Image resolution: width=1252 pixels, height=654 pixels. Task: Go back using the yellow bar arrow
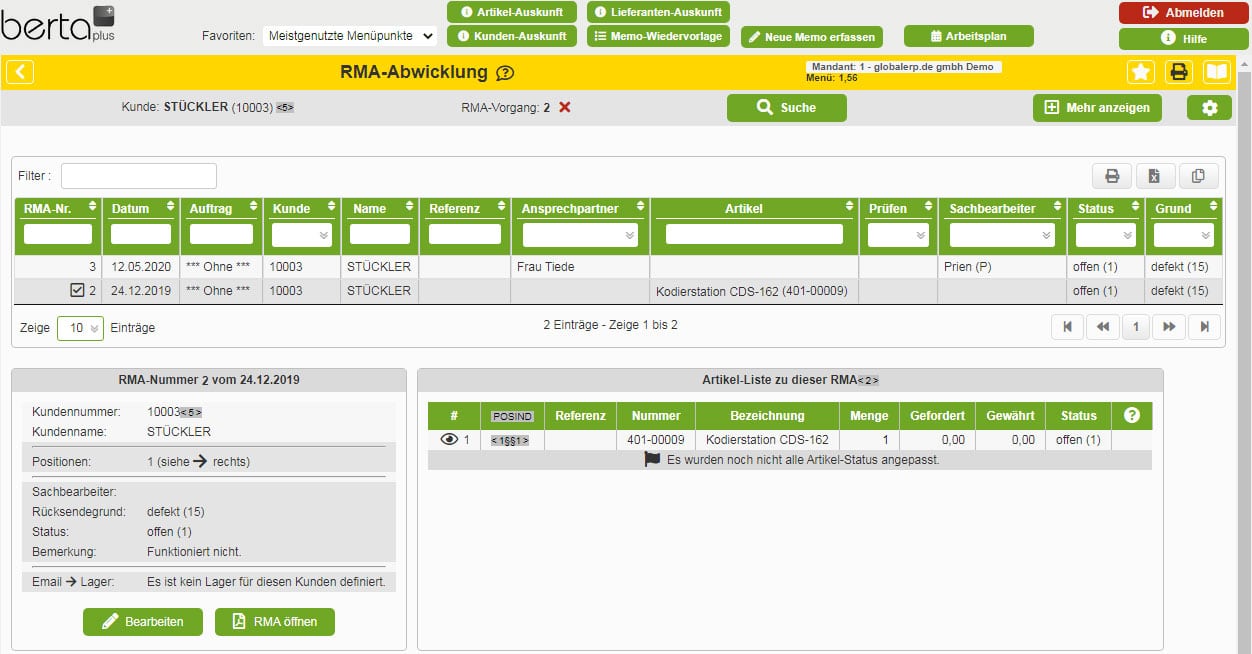tap(21, 72)
